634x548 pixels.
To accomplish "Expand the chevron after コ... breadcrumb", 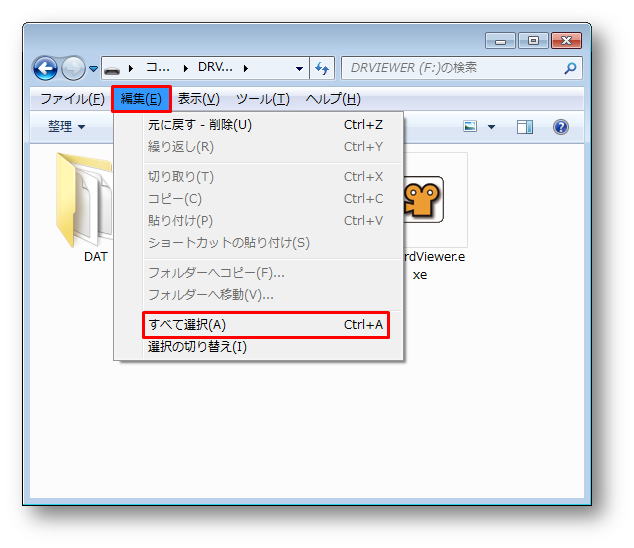I will (x=186, y=69).
